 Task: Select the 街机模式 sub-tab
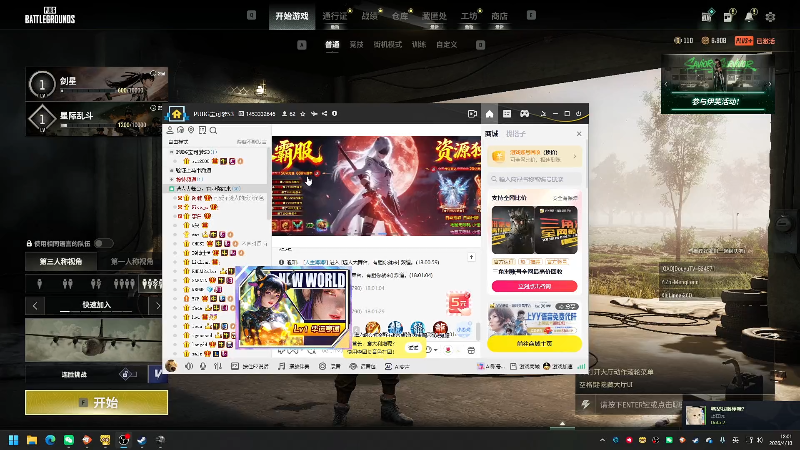pos(387,45)
